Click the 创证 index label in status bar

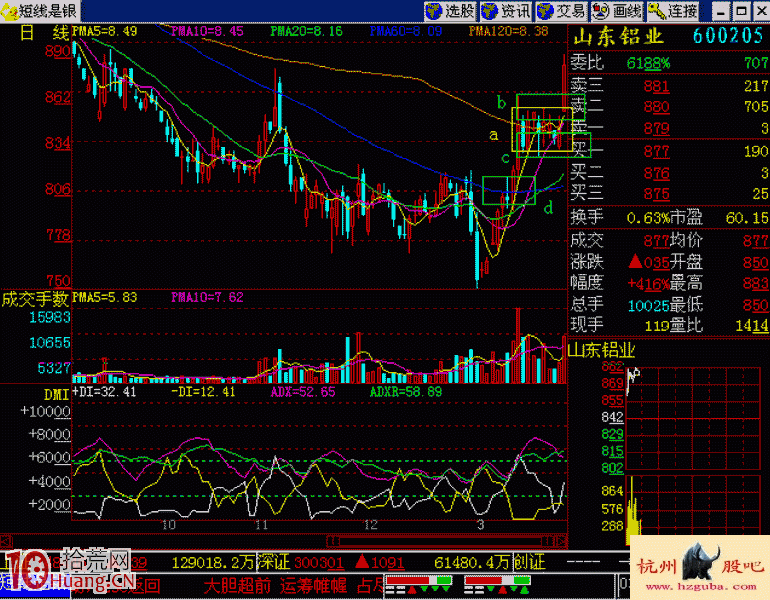click(529, 563)
